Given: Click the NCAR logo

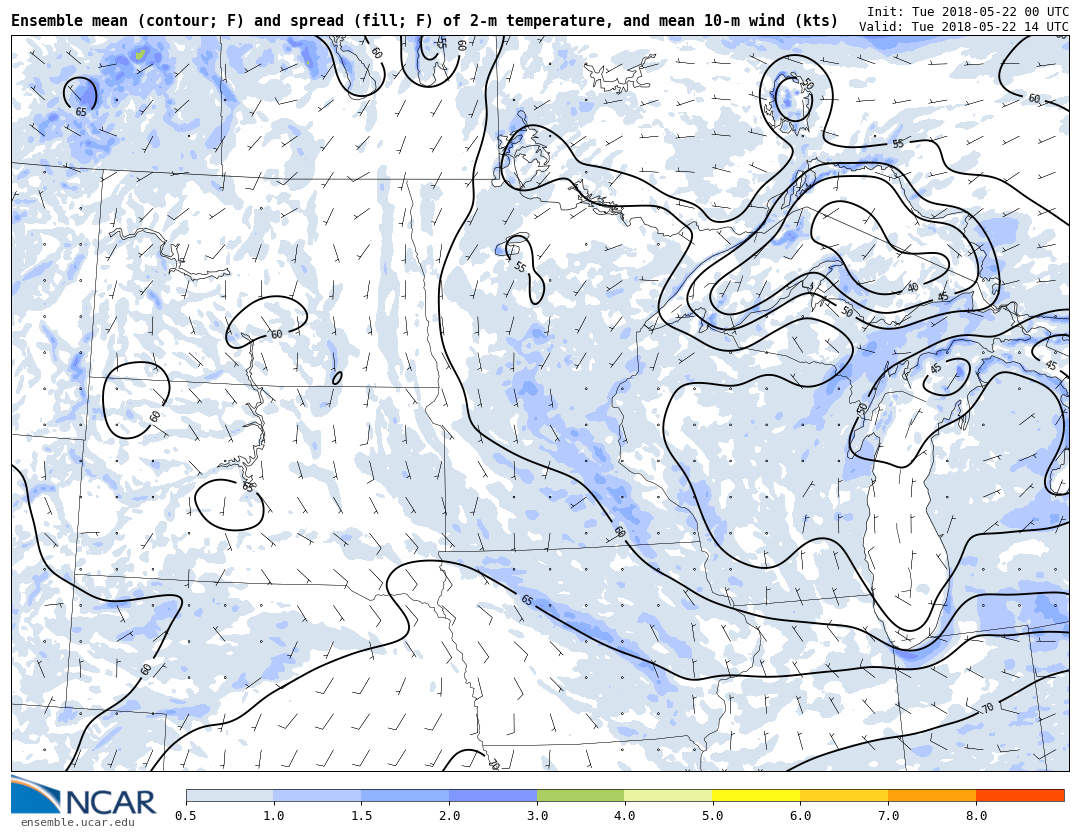Looking at the screenshot, I should (x=83, y=796).
